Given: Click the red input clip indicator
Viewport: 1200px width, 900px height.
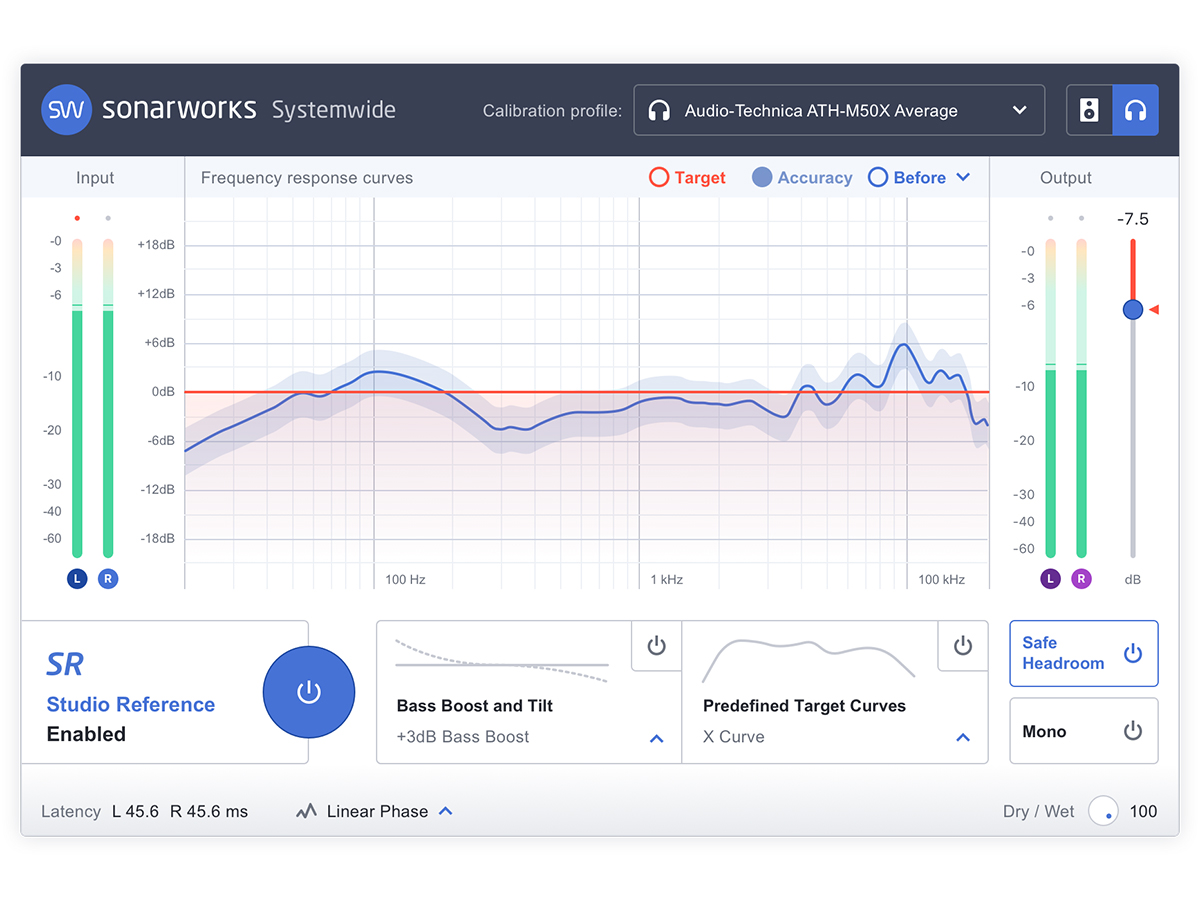Looking at the screenshot, I should pos(77,217).
